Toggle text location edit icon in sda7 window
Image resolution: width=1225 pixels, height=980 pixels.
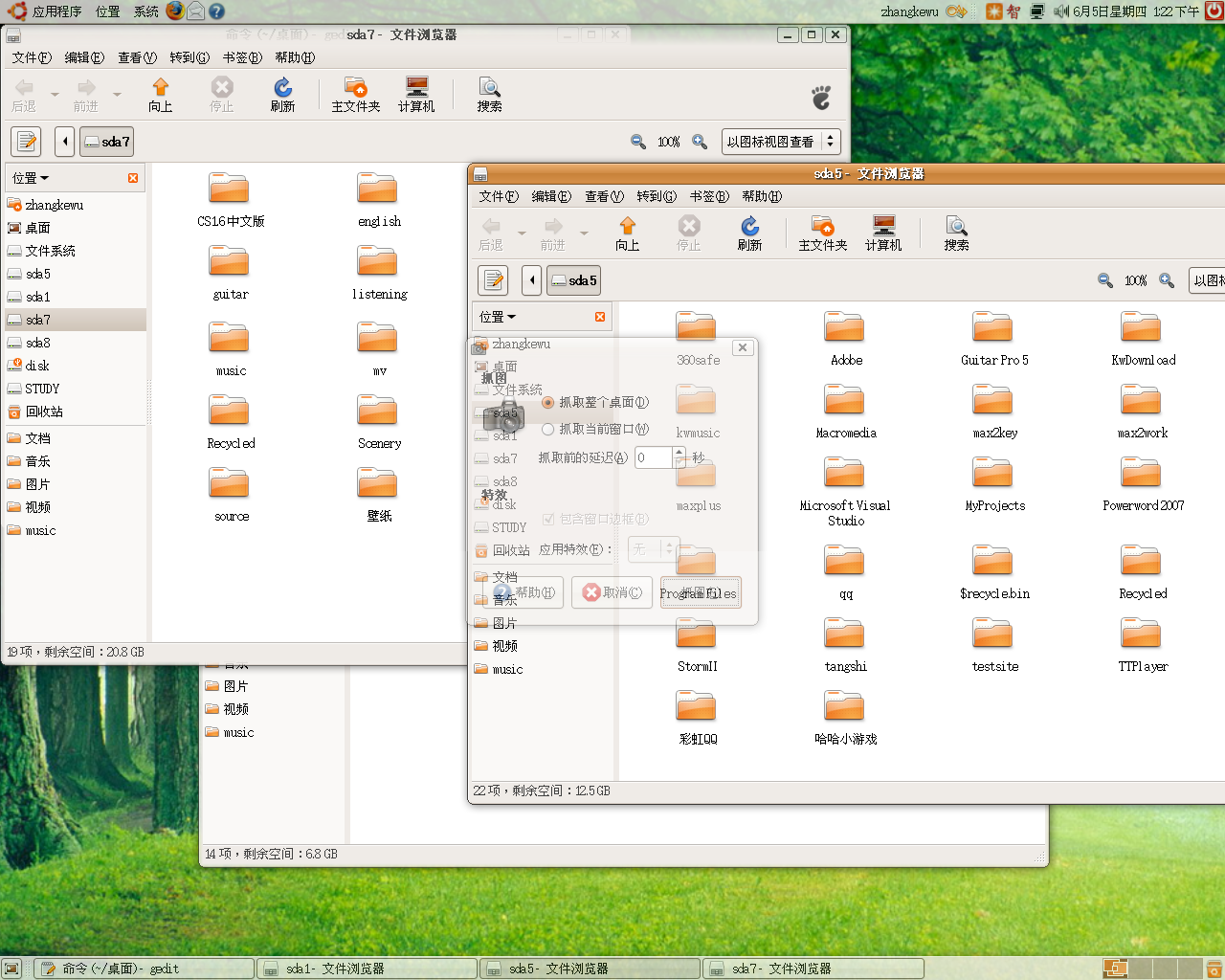pos(27,142)
